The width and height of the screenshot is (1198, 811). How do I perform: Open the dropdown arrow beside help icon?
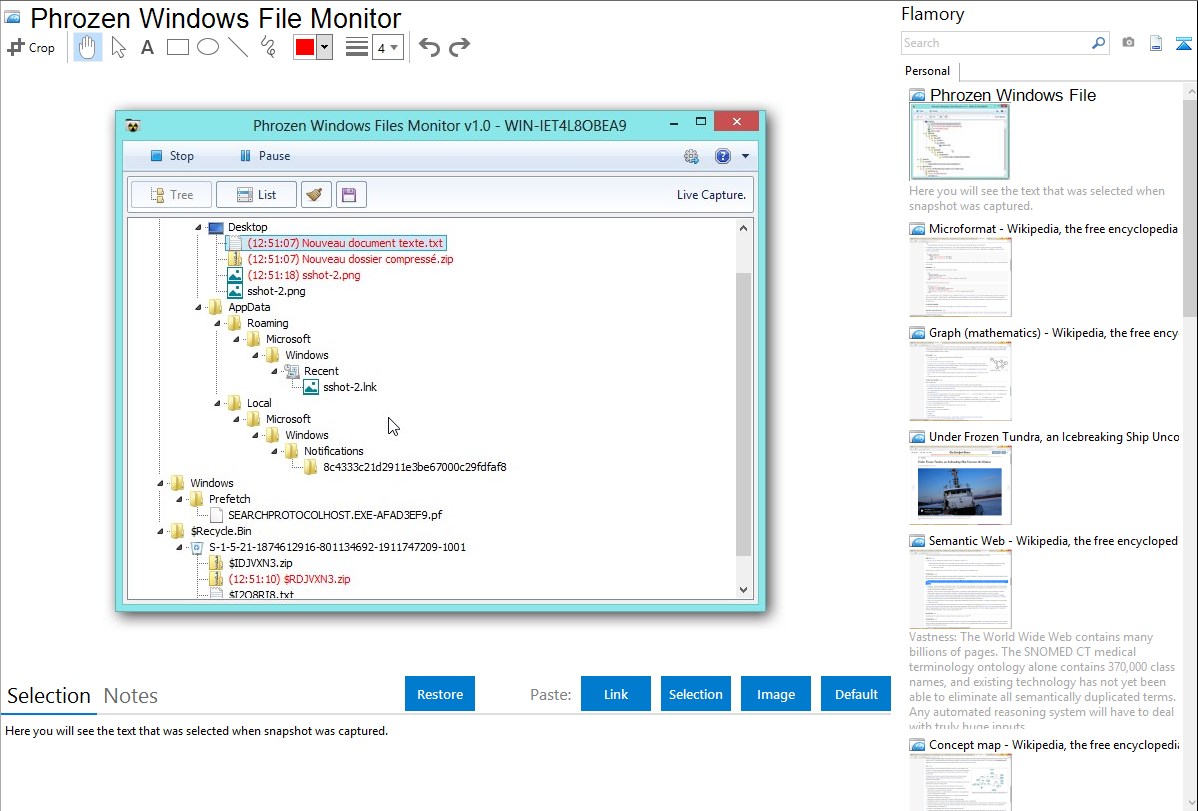coord(745,156)
